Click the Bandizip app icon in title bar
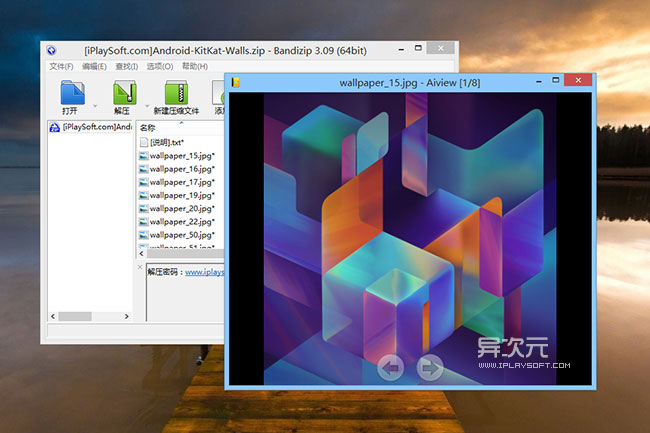 click(51, 51)
